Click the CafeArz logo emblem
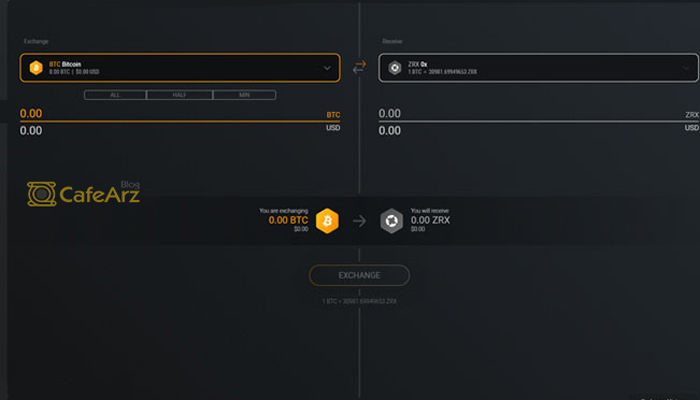Image resolution: width=700 pixels, height=400 pixels. 42,194
